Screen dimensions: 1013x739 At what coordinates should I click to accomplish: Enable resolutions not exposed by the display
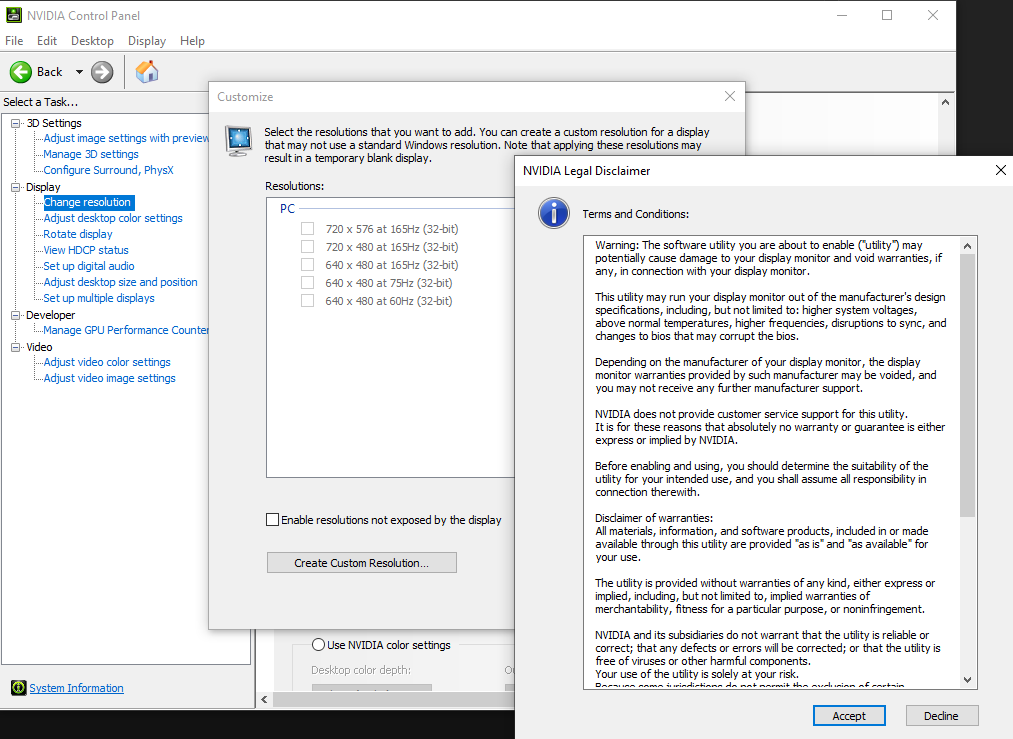coord(273,519)
